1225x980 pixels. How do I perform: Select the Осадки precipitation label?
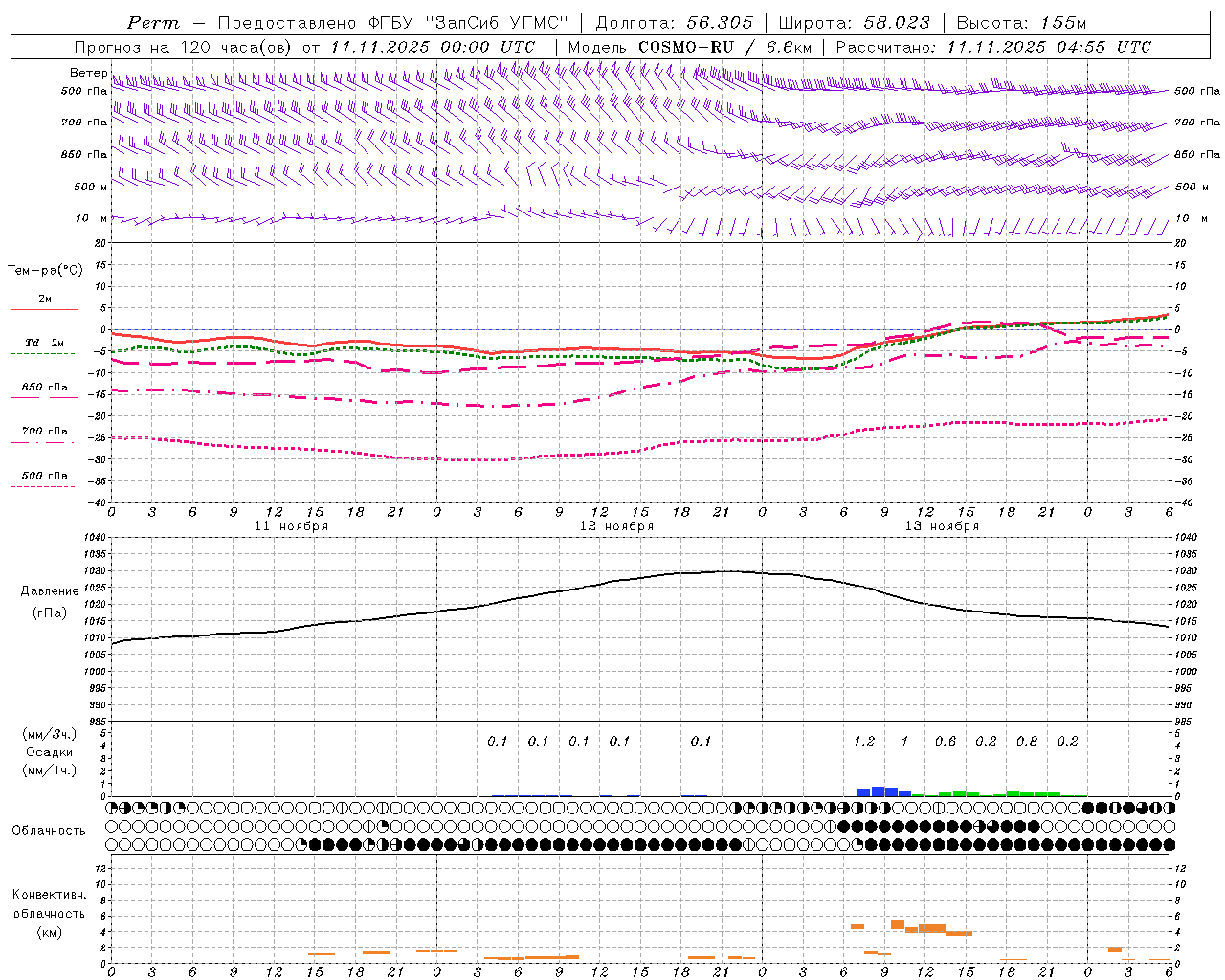coord(50,752)
